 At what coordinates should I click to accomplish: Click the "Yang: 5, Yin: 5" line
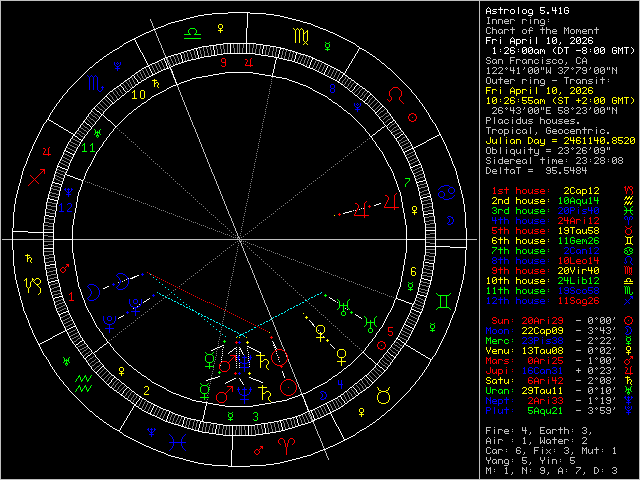coord(530,461)
